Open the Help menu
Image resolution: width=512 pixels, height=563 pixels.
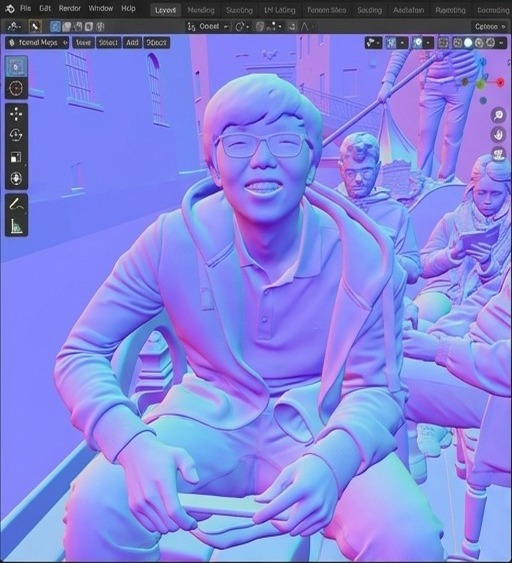click(128, 8)
